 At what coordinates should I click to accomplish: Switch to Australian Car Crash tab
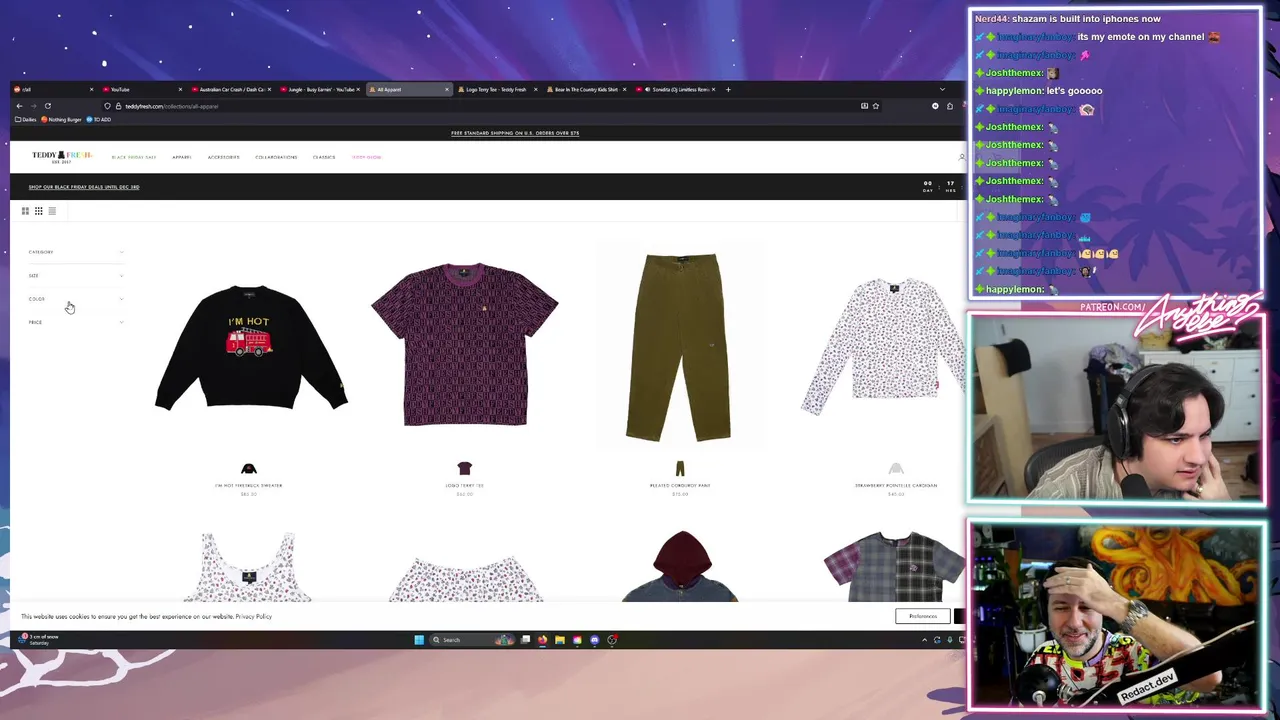point(229,90)
